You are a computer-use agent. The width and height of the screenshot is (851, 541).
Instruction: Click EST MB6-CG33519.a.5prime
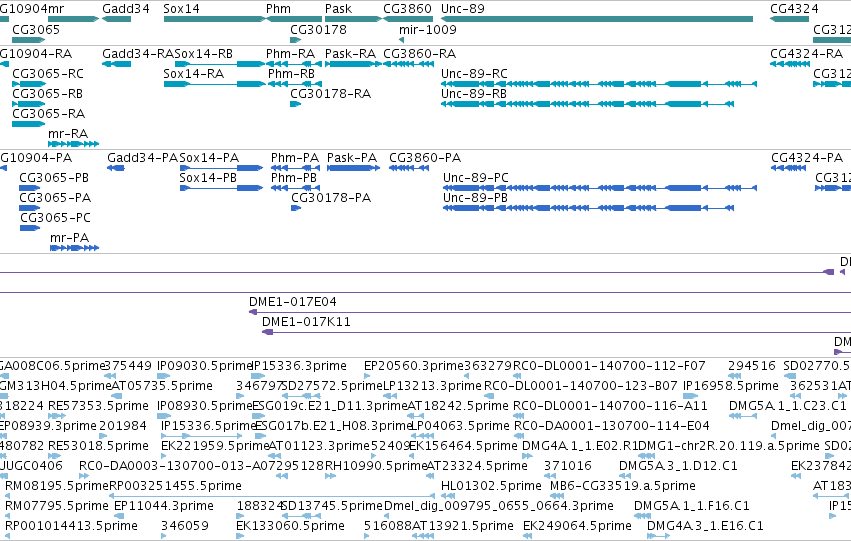(623, 486)
